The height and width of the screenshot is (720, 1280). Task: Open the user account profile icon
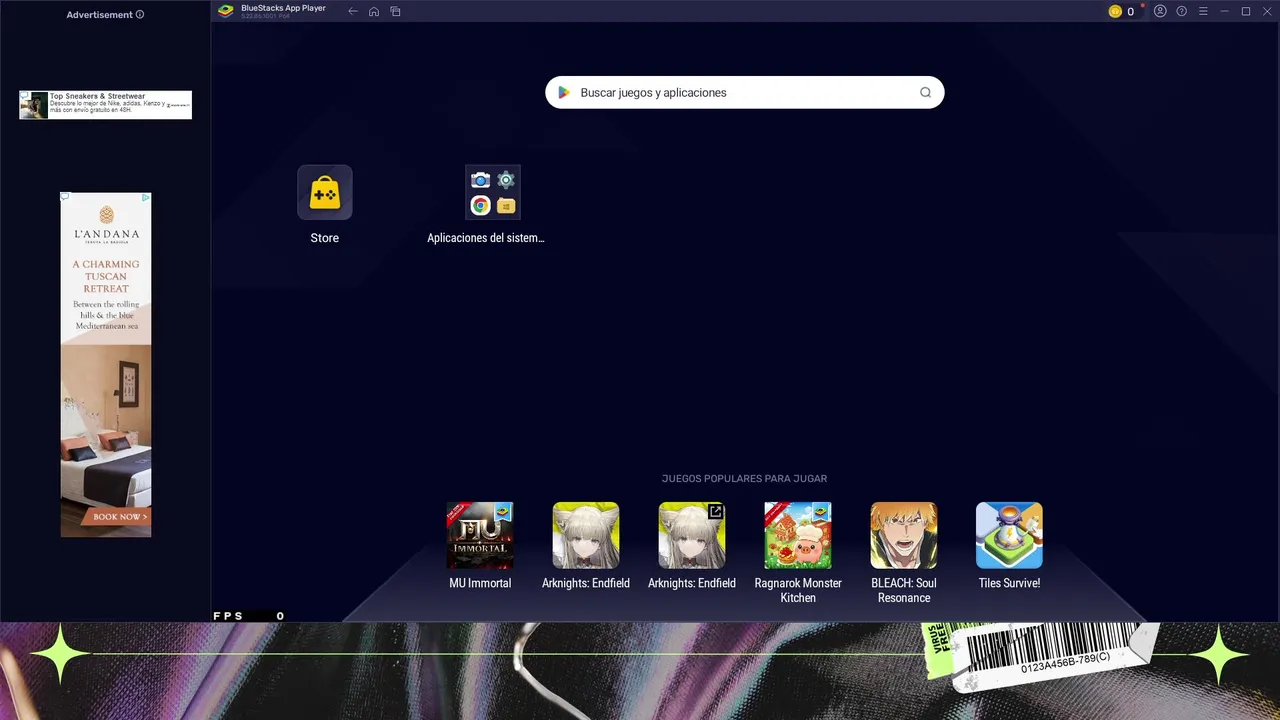tap(1160, 11)
